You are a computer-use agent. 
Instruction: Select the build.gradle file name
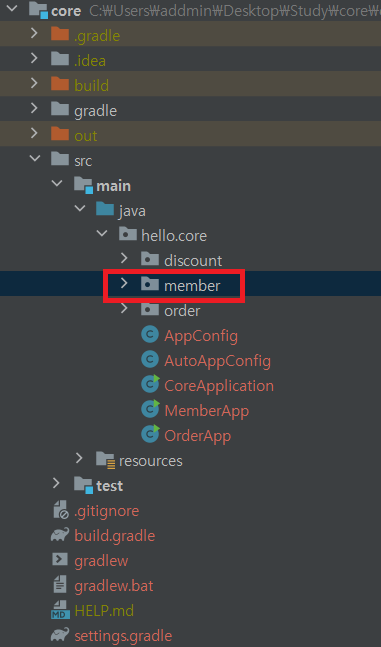tap(115, 536)
